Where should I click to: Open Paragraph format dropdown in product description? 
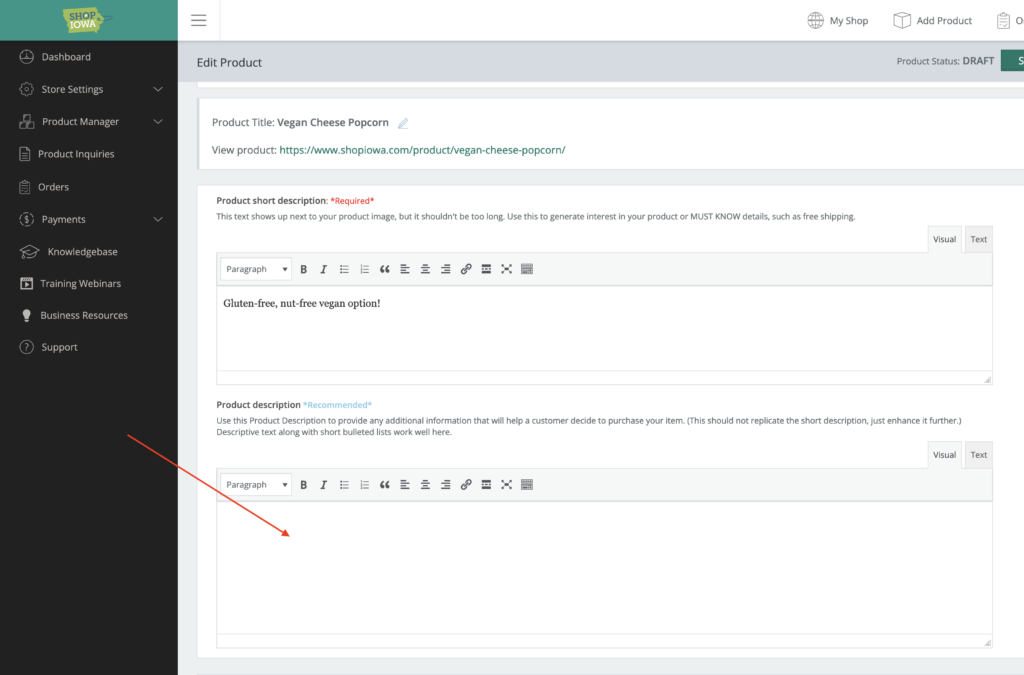(x=256, y=485)
